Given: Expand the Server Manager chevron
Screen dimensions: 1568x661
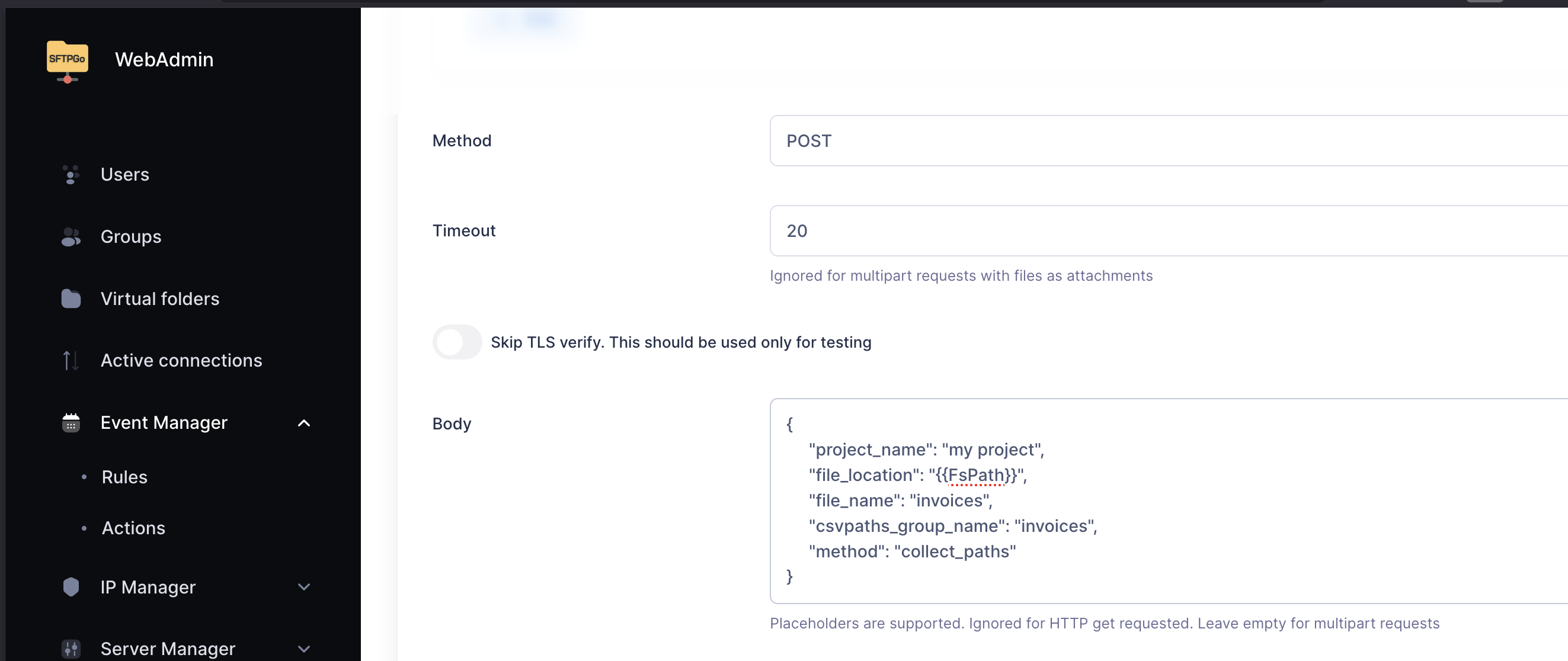Looking at the screenshot, I should coord(304,649).
